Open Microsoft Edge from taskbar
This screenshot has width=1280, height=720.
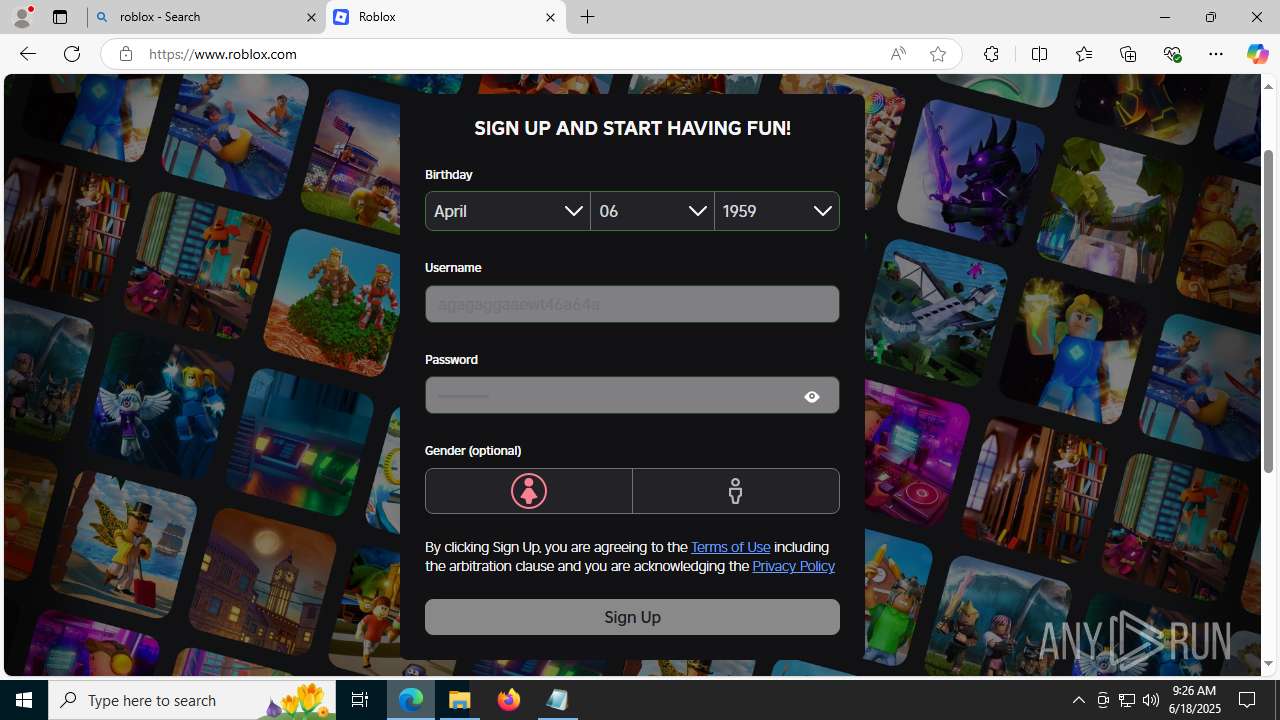click(x=411, y=700)
